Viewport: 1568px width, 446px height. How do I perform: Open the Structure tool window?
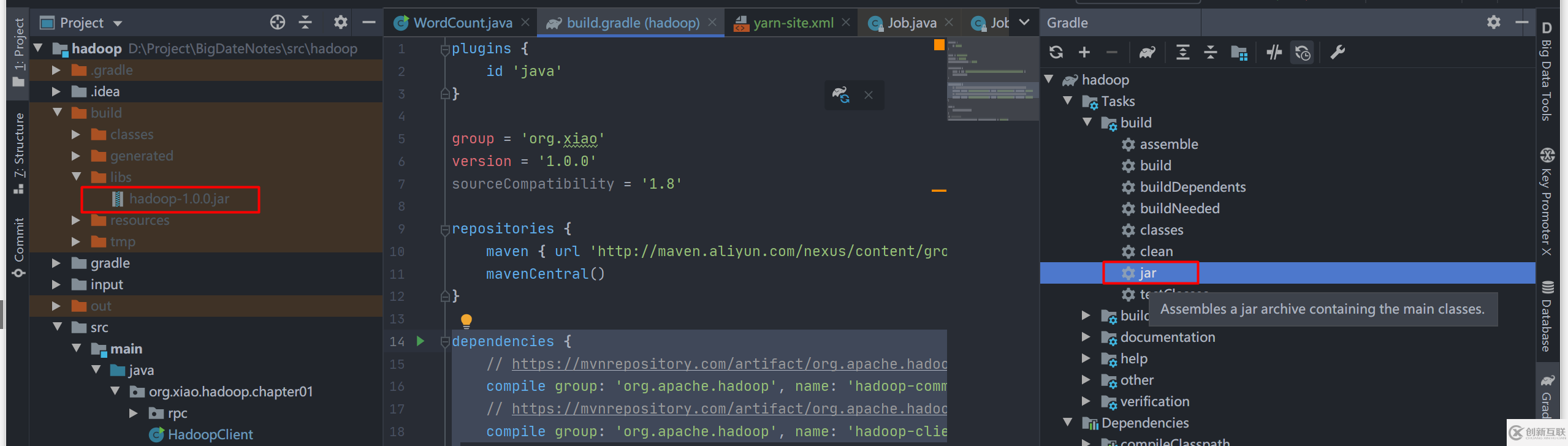pyautogui.click(x=19, y=153)
